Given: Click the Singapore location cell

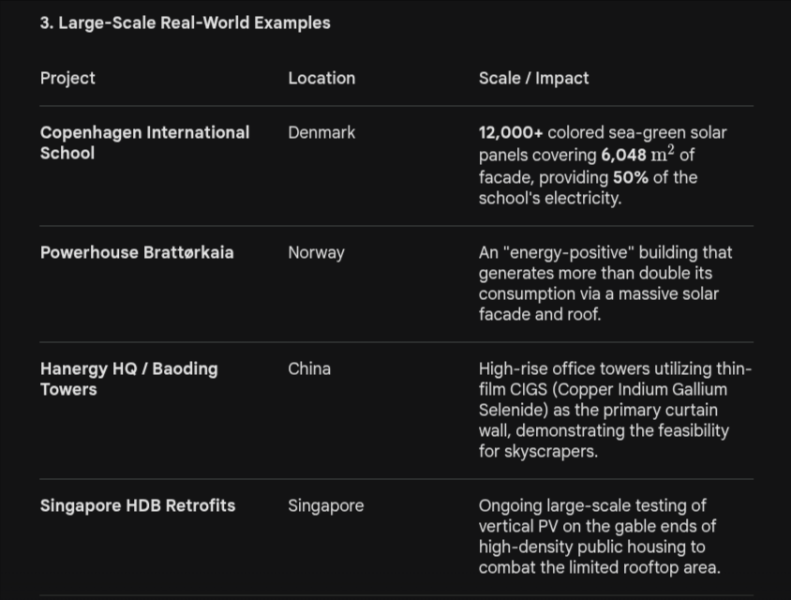Looking at the screenshot, I should coord(326,506).
